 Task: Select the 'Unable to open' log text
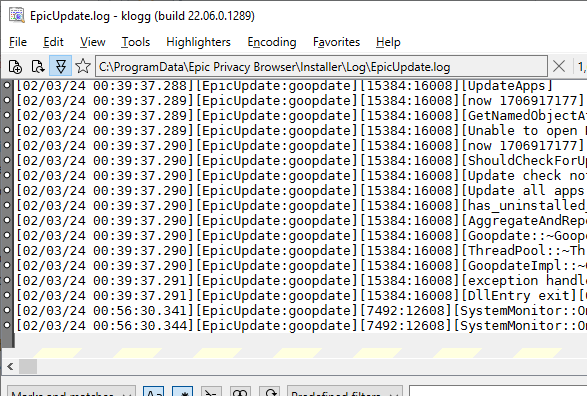pyautogui.click(x=523, y=131)
